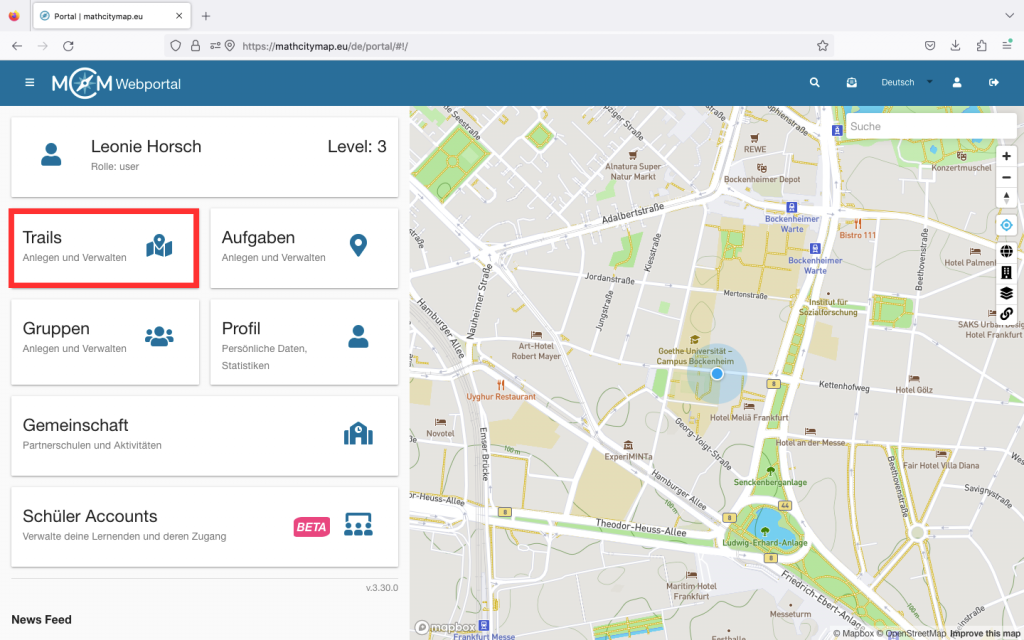Open the Deutsch language dropdown
1024x640 pixels.
tap(905, 83)
